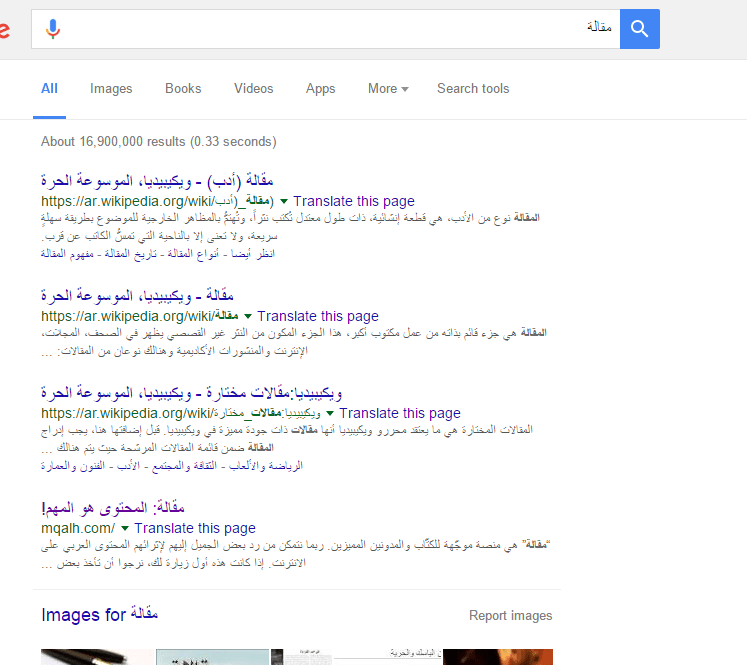This screenshot has height=665, width=747.
Task: Click the microphone voice search icon
Action: [x=53, y=29]
